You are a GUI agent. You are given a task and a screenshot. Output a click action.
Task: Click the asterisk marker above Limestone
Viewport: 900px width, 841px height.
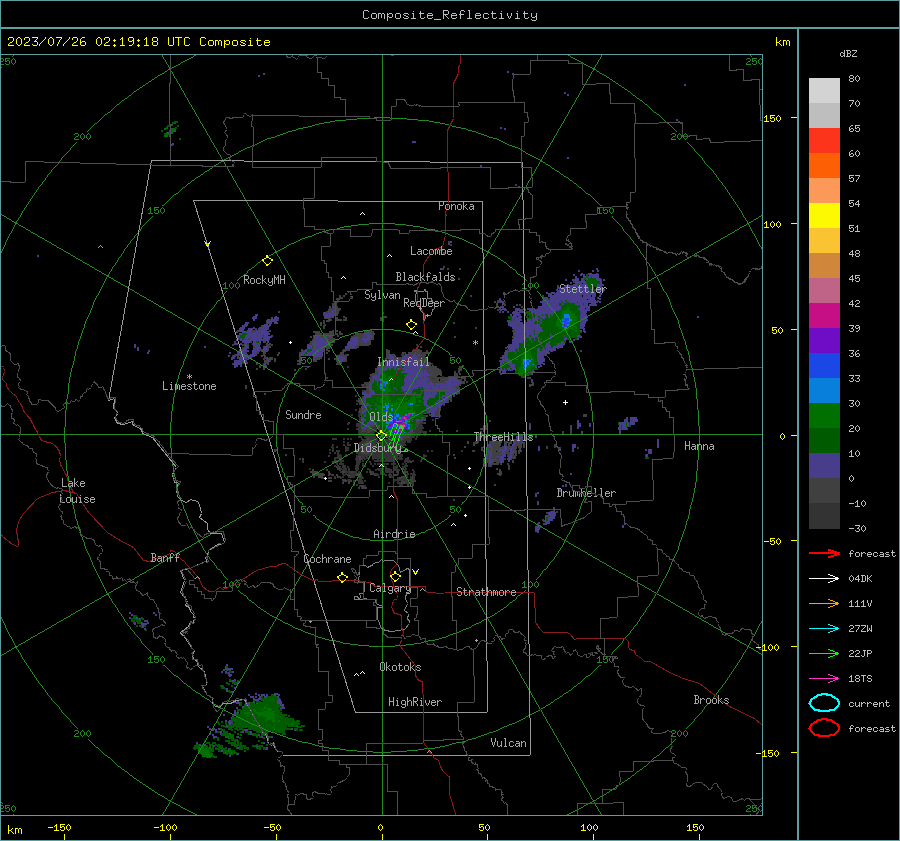tap(189, 377)
